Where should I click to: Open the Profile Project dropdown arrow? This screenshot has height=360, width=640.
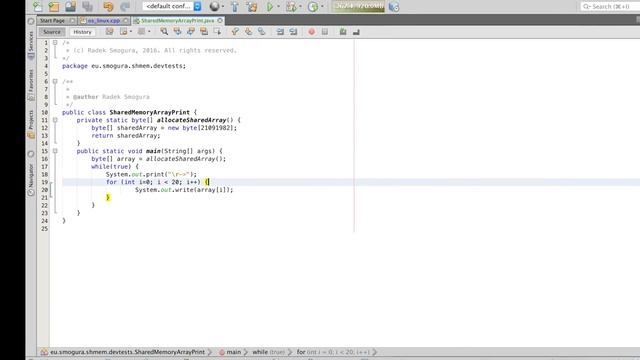pos(322,7)
